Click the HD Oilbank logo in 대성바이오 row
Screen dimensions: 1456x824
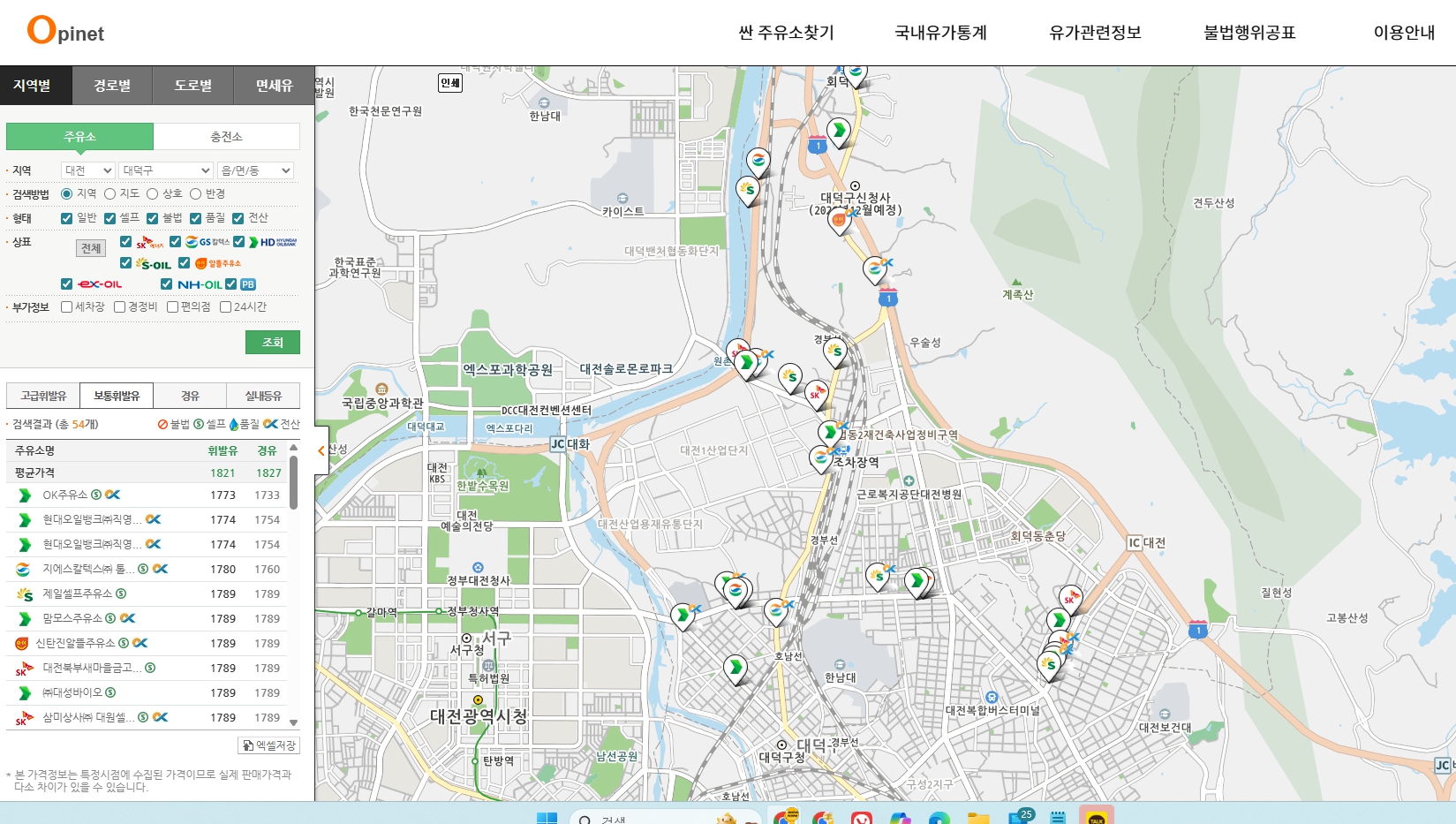25,693
